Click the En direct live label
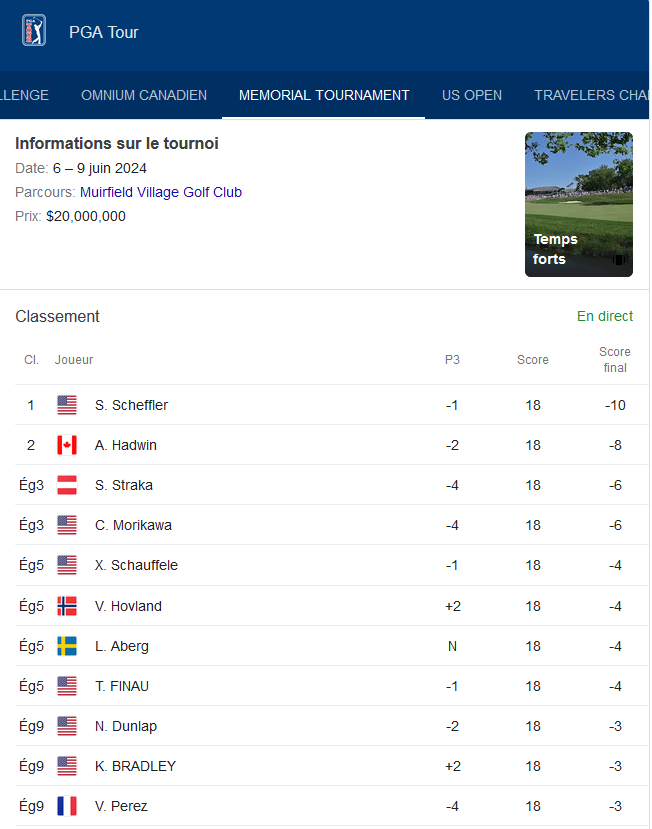652x829 pixels. (x=604, y=316)
